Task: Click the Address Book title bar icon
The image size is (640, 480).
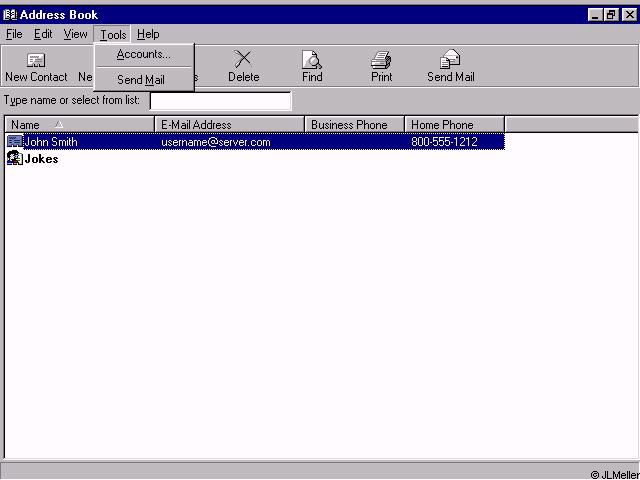Action: point(10,15)
